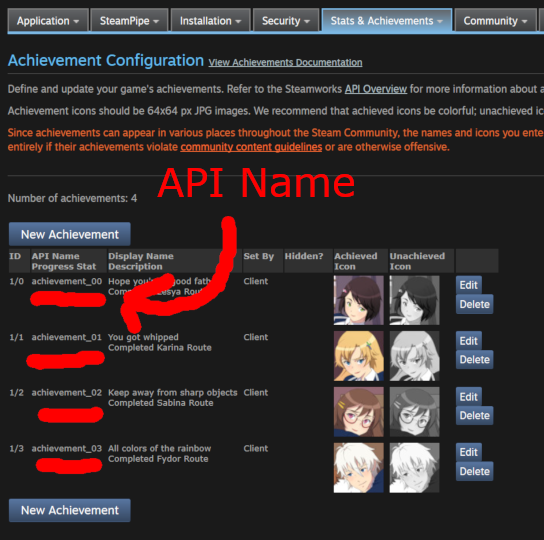Viewport: 544px width, 540px height.
Task: Click 'Keep away from sharp objects' name
Action: click(x=173, y=393)
